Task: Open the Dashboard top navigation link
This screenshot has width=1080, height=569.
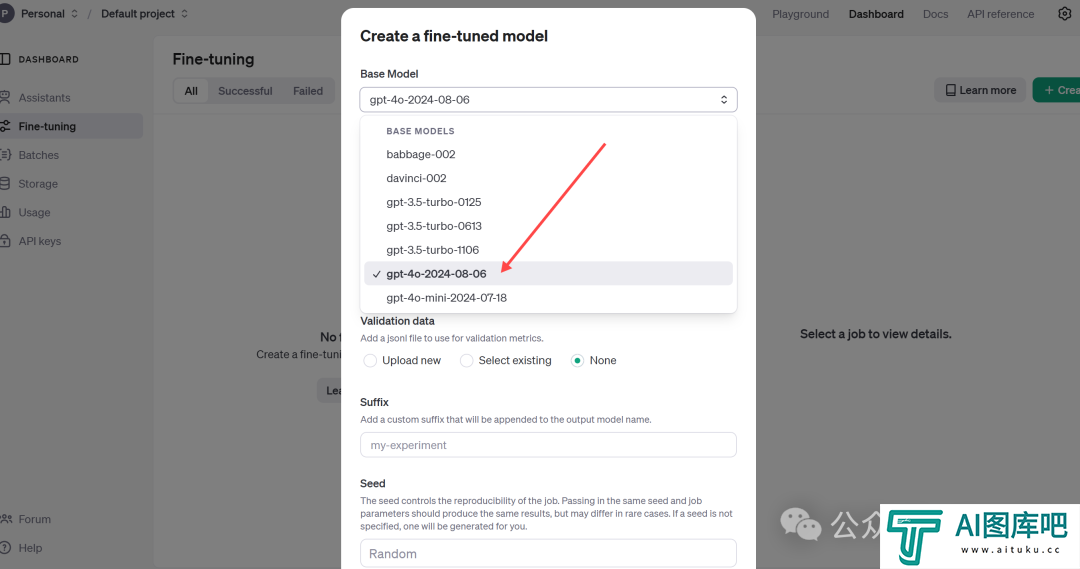Action: click(x=876, y=14)
